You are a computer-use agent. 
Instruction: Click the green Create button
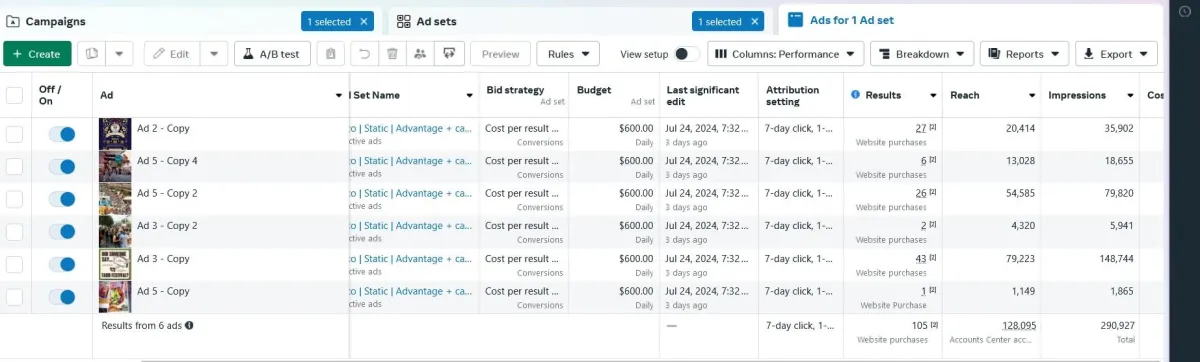(x=37, y=54)
